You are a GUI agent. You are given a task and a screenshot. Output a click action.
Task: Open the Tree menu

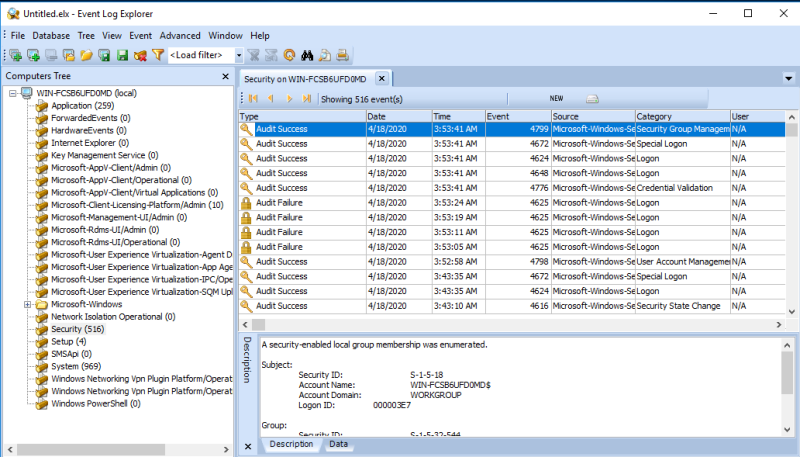pos(86,36)
